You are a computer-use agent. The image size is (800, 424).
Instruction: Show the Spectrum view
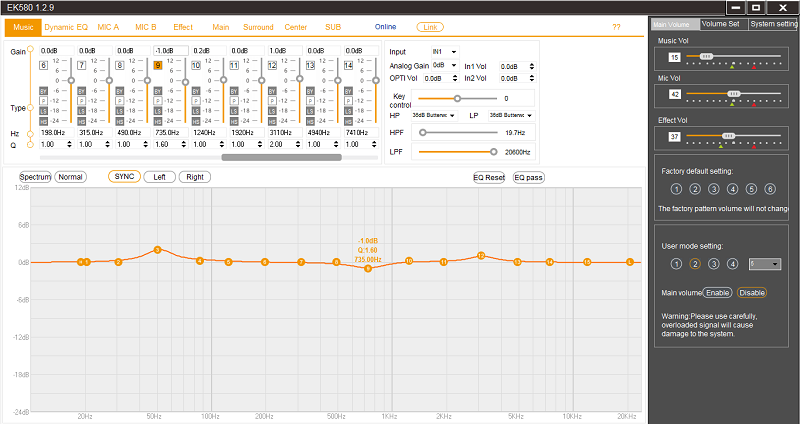pos(35,177)
